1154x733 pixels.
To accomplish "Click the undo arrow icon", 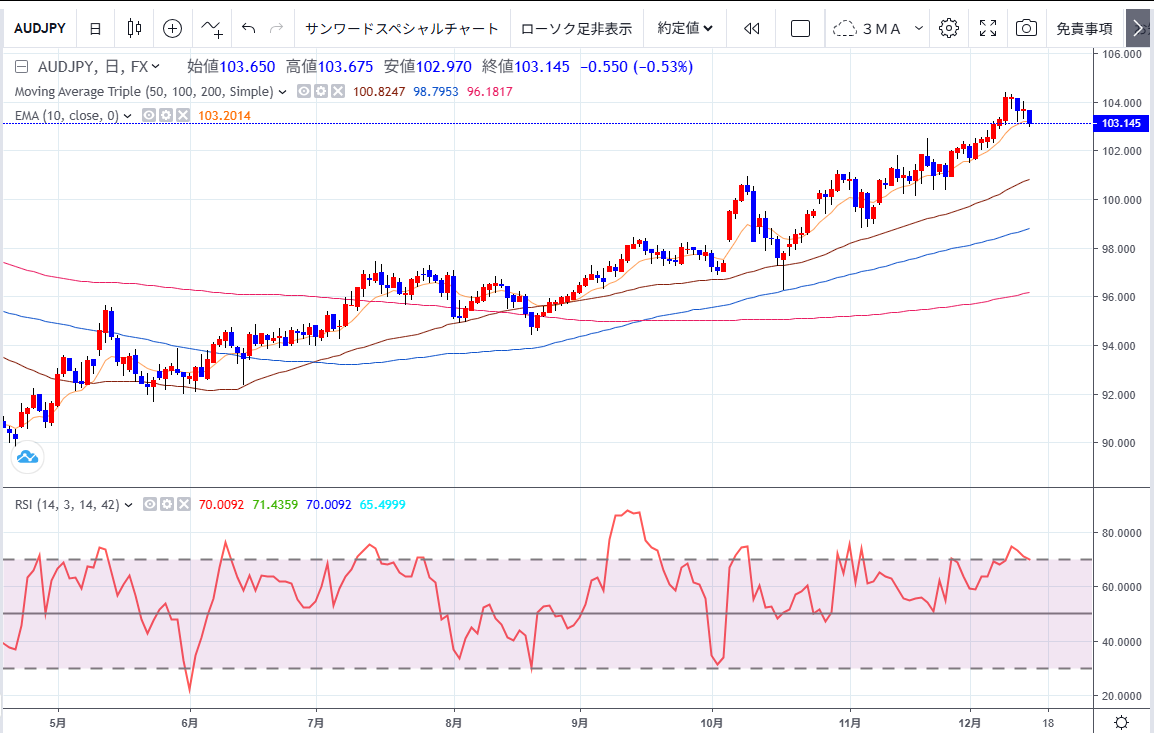I will click(x=247, y=28).
